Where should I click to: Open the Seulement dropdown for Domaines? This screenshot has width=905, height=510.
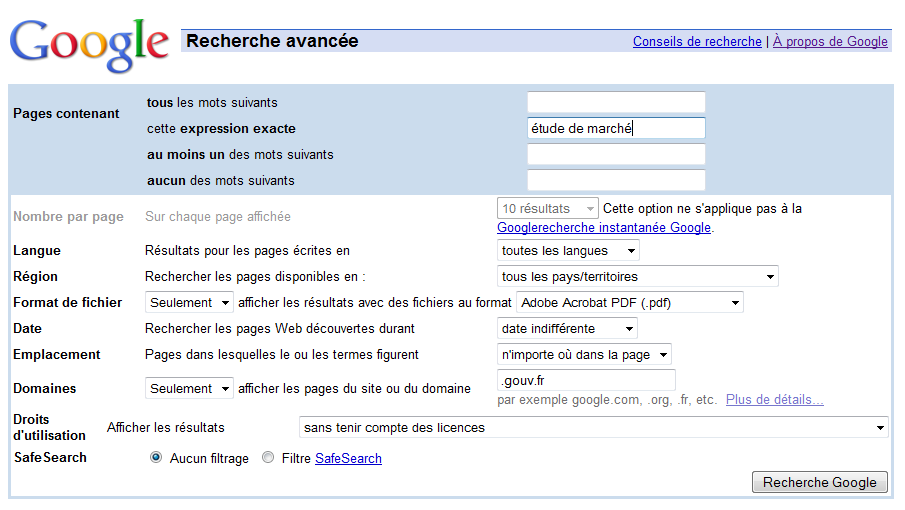point(189,388)
